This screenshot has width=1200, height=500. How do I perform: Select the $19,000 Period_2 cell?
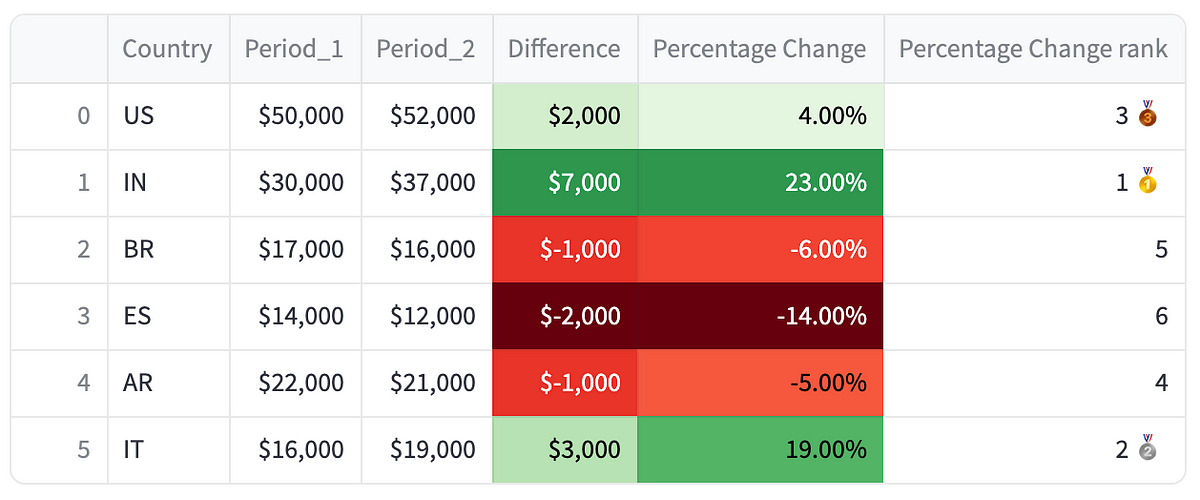click(426, 449)
